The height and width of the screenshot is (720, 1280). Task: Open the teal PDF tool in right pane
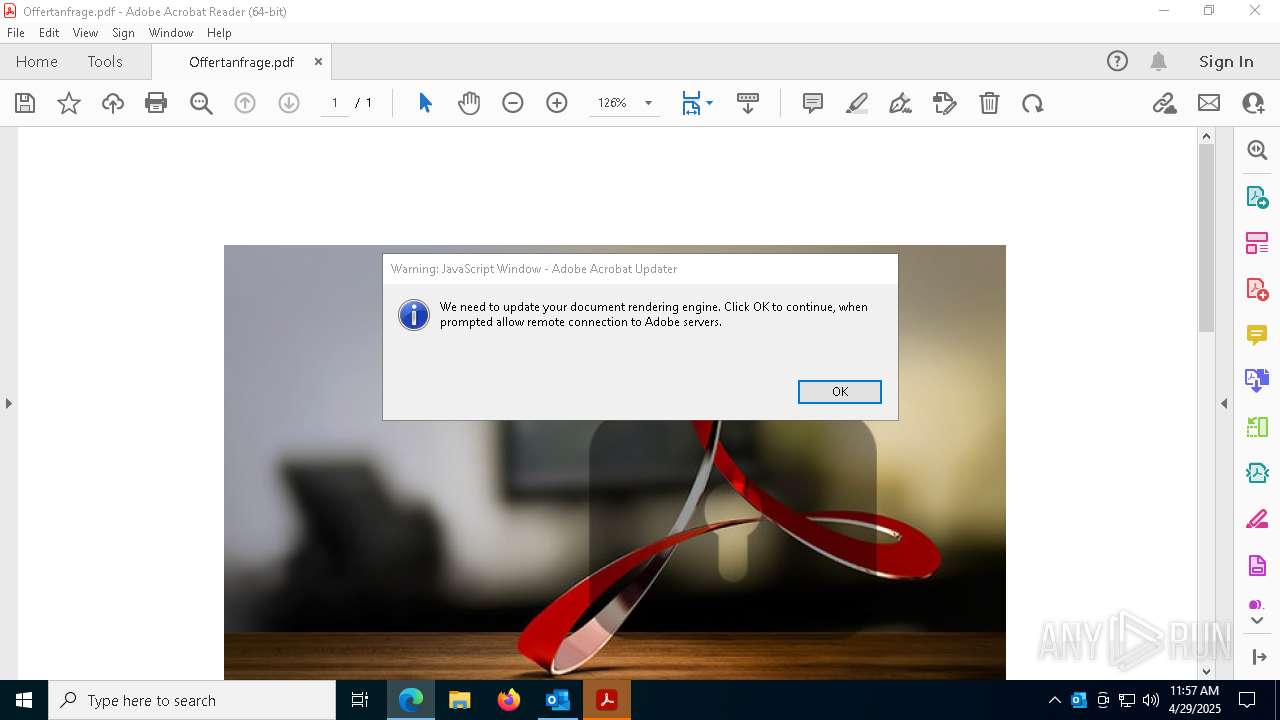[1257, 473]
